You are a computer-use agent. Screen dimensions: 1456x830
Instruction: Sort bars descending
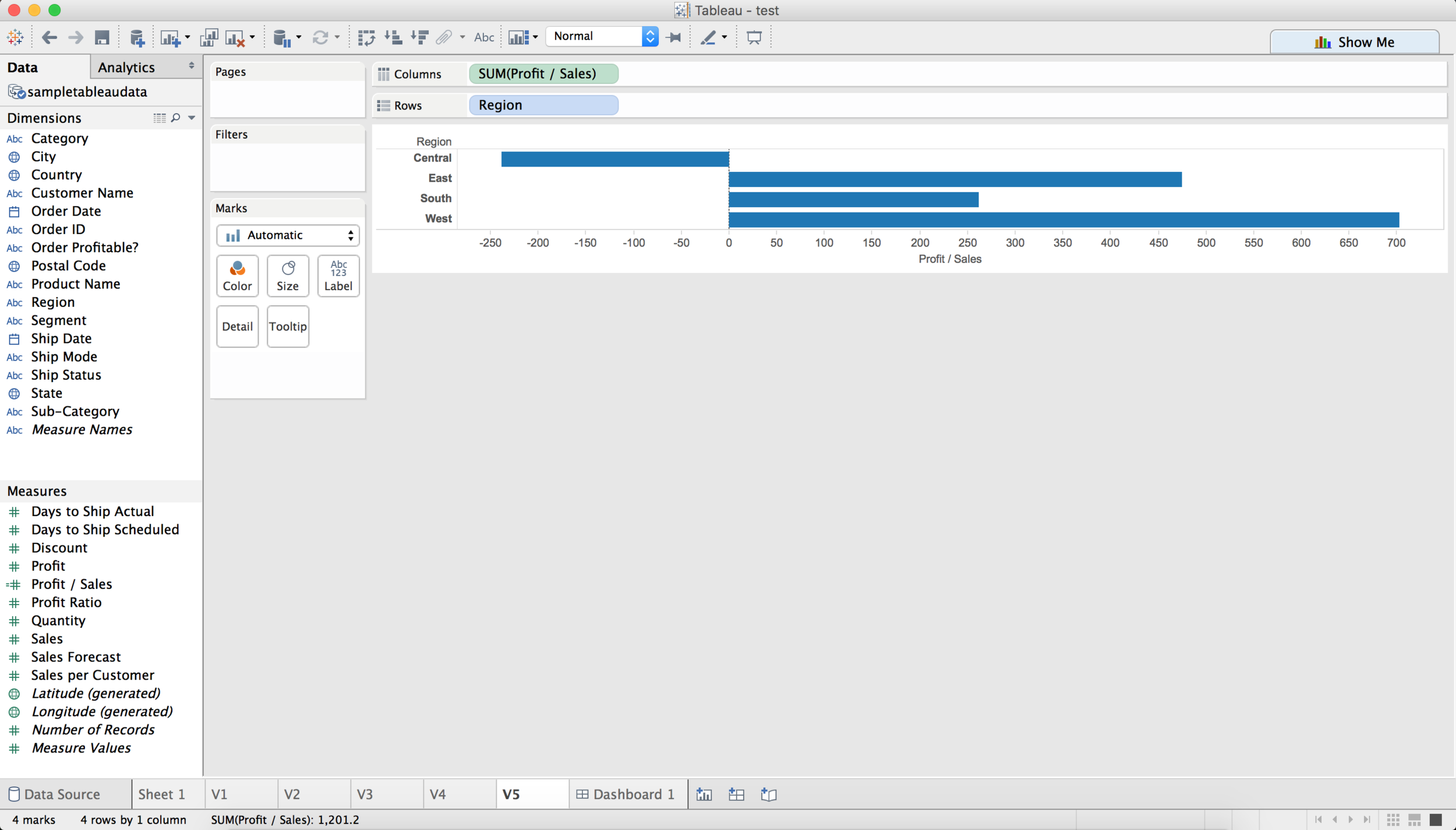pos(419,37)
